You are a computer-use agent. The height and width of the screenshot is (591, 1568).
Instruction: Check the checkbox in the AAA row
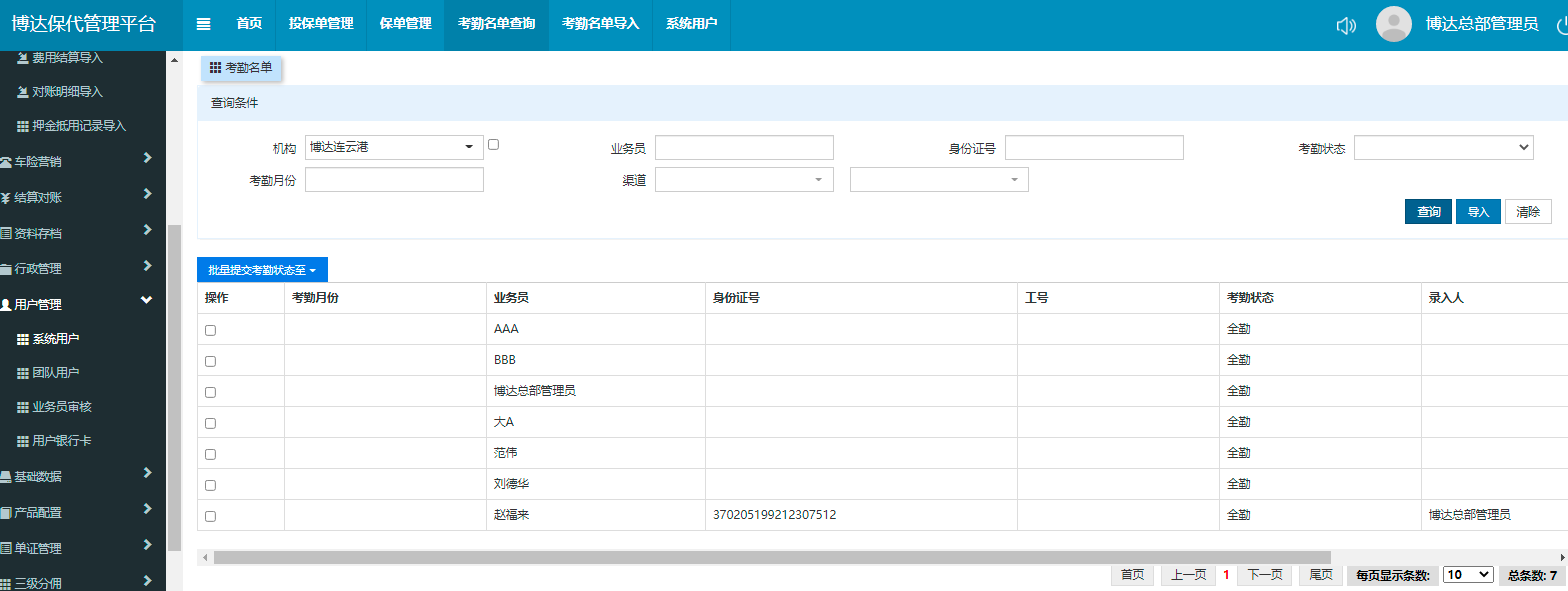click(x=210, y=330)
